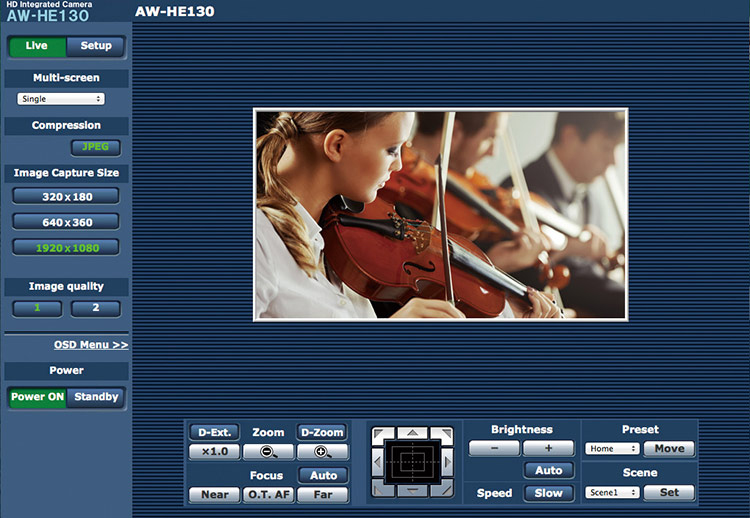Toggle the D-Zoom digital zoom
Screen dimensions: 750x518
(321, 432)
